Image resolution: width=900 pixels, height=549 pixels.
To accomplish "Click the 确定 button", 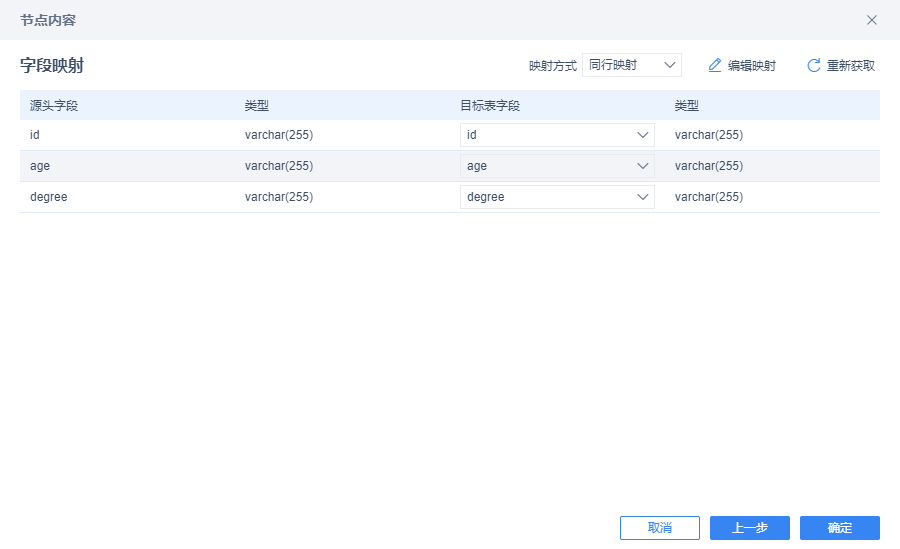I will pyautogui.click(x=840, y=528).
